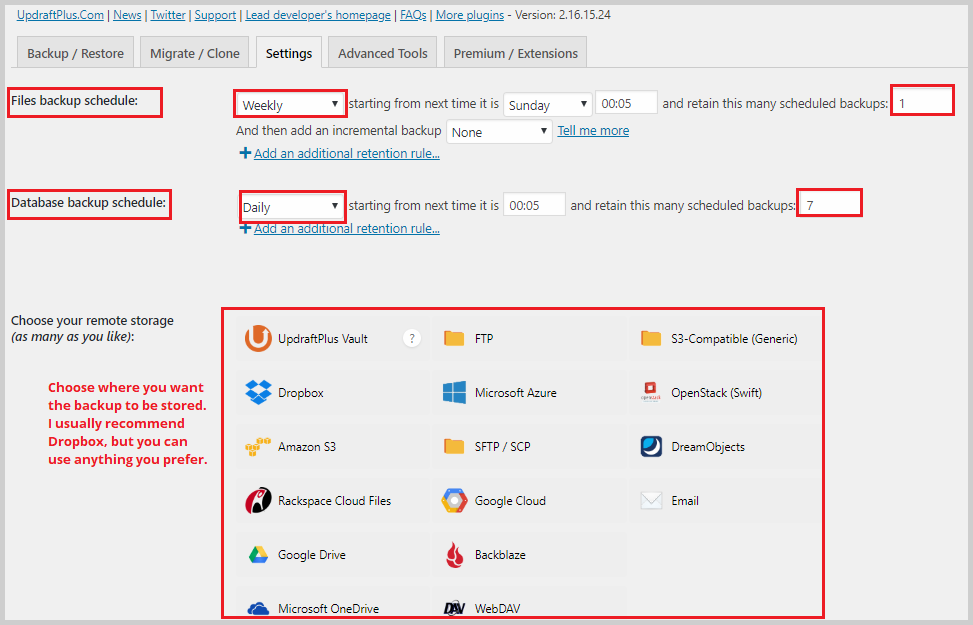The width and height of the screenshot is (973, 625).
Task: Open the More plugins link
Action: point(470,15)
